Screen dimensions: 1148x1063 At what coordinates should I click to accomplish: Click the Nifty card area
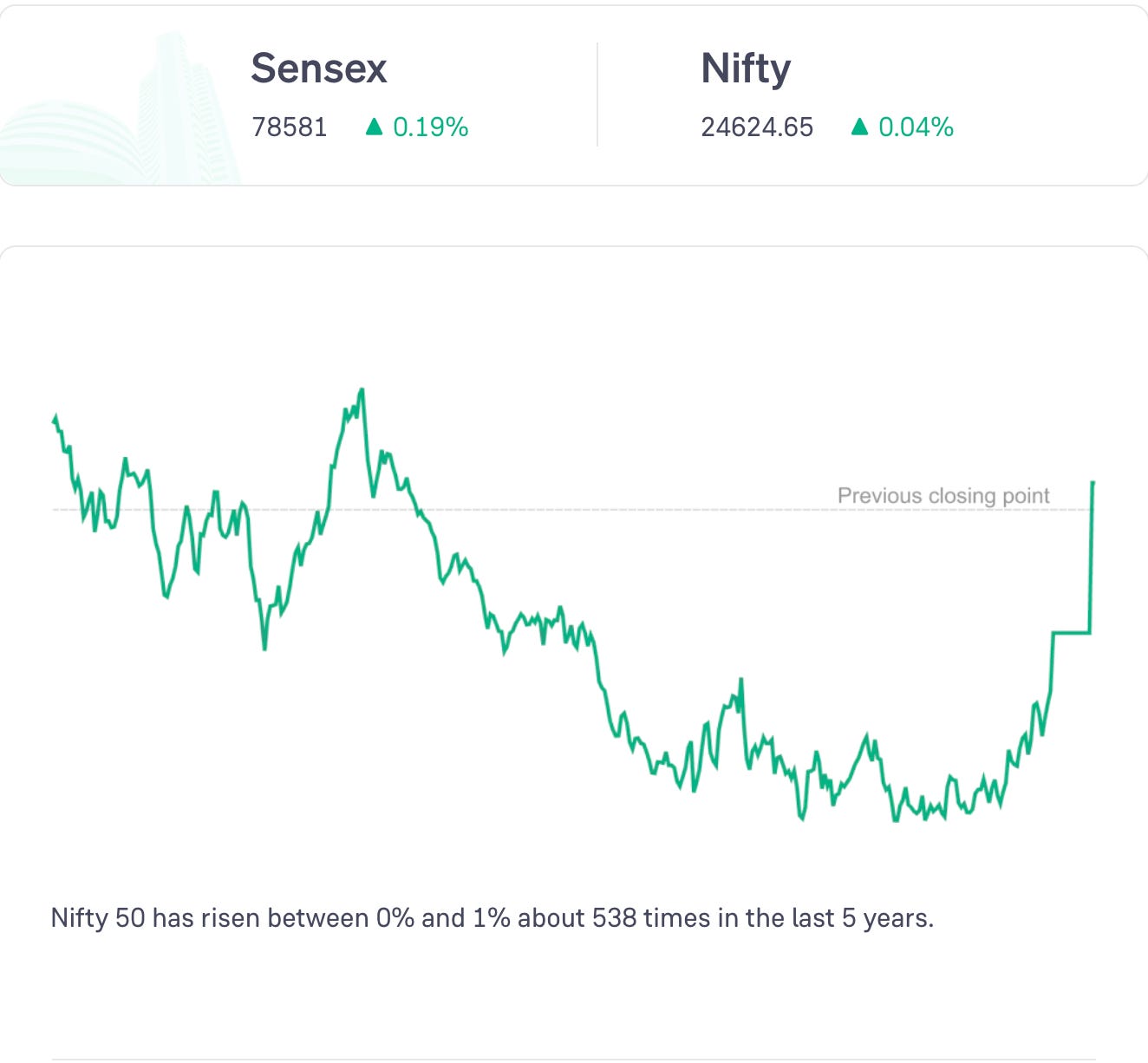(872, 95)
